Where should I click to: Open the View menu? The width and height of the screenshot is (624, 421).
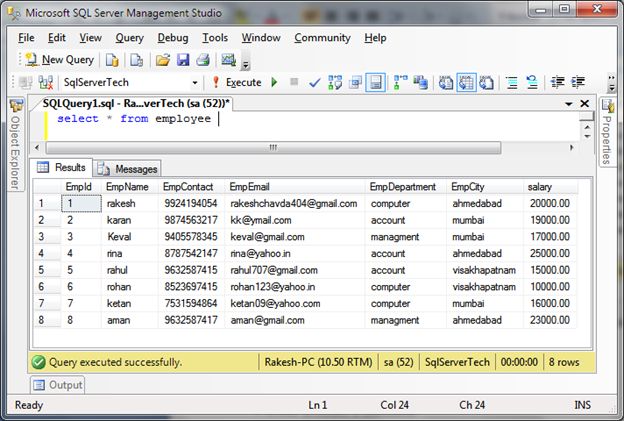90,38
